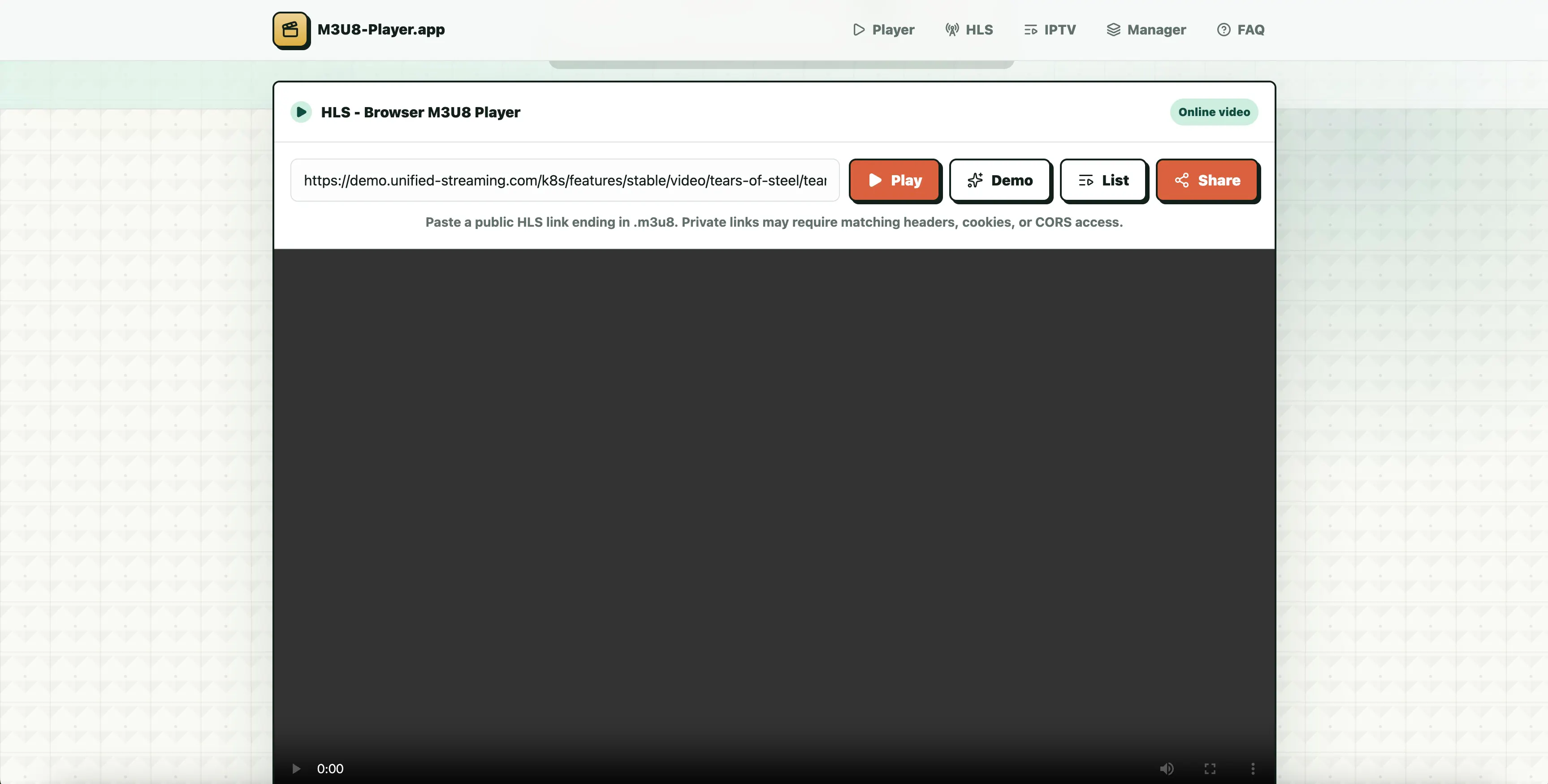Focus the m3u8 URL input field
The image size is (1548, 784).
565,180
